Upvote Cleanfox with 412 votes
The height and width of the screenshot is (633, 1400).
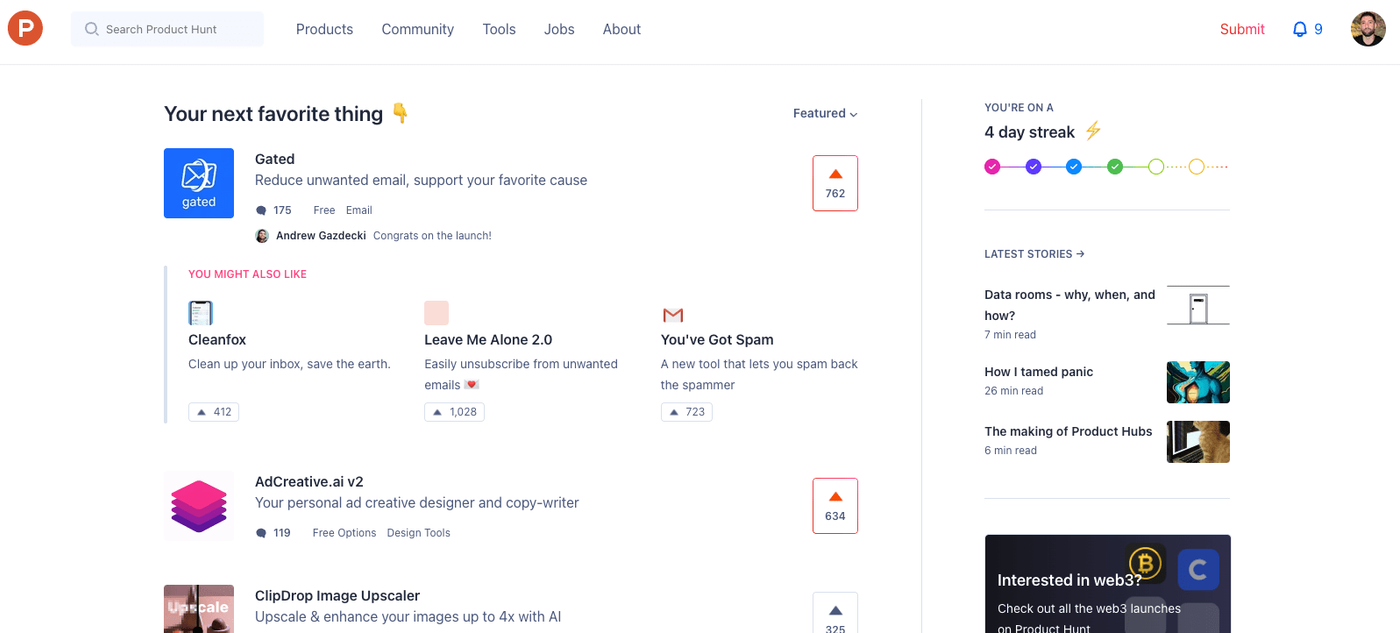(x=214, y=412)
